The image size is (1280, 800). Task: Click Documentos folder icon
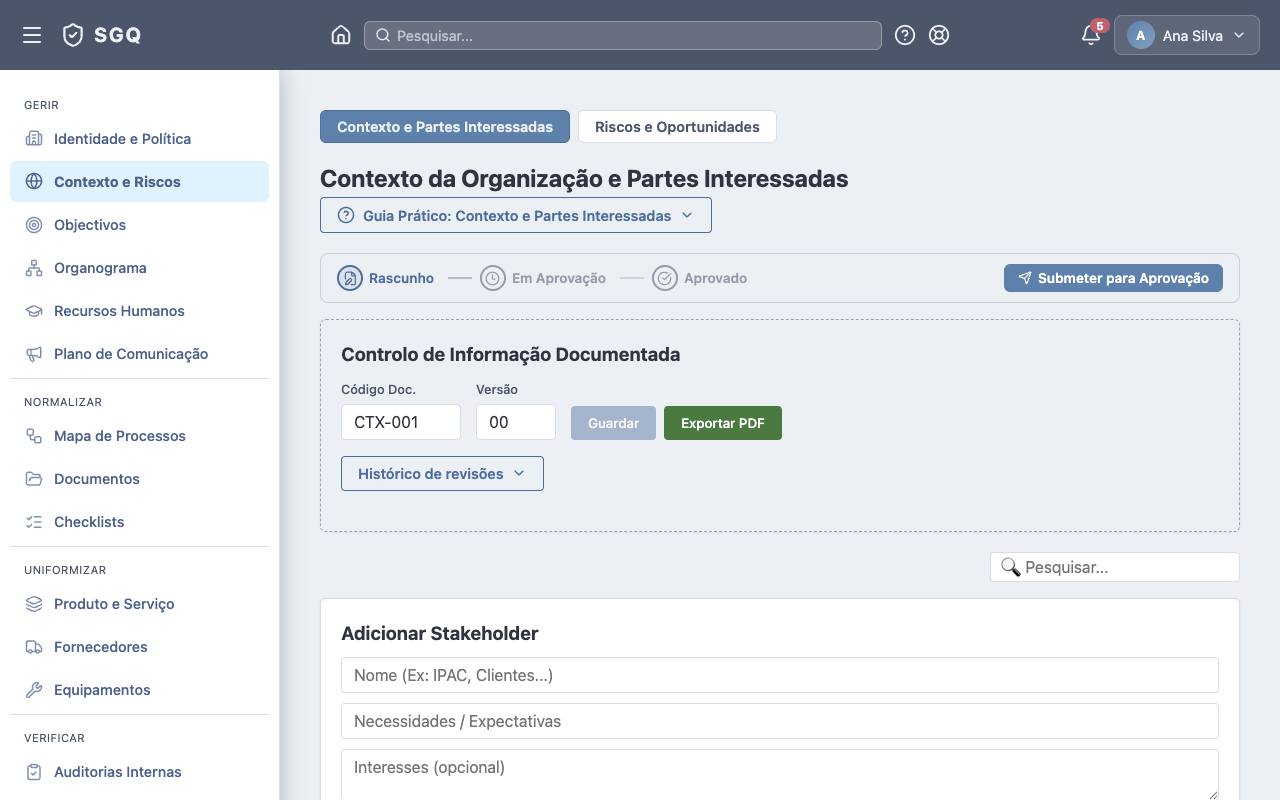(34, 478)
